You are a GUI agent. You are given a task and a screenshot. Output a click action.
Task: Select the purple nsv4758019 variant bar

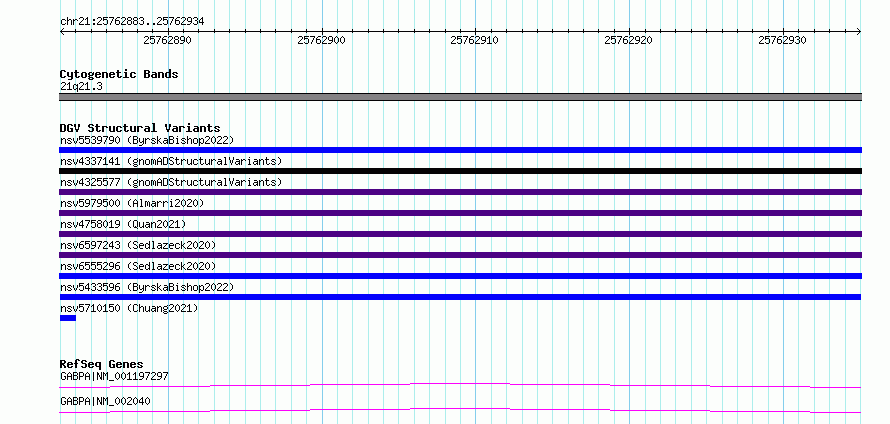[460, 234]
